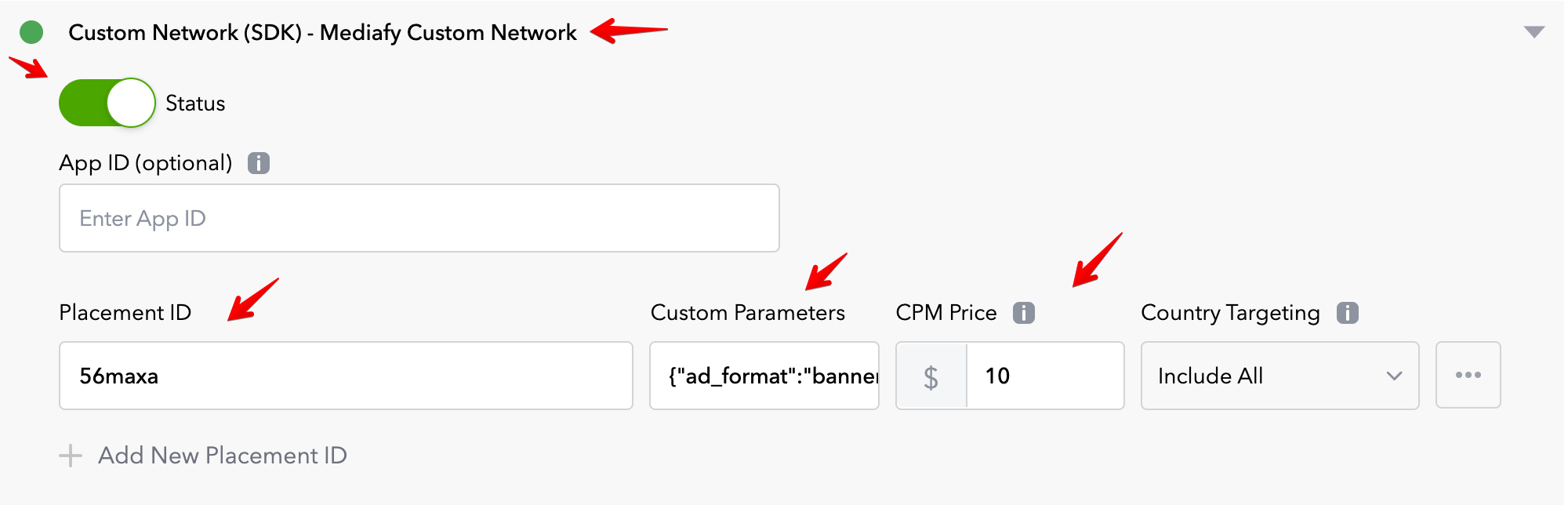Click the CPM Price info icon
The height and width of the screenshot is (505, 1568).
[x=1024, y=313]
